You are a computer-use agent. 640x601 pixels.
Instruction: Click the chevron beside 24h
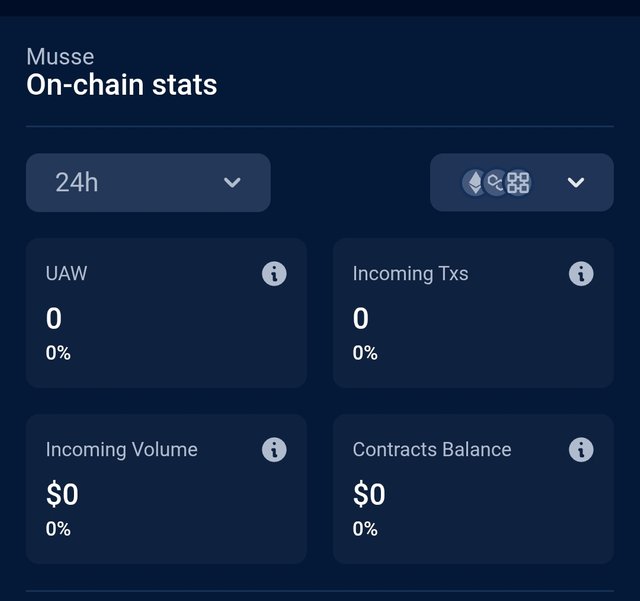pos(232,182)
